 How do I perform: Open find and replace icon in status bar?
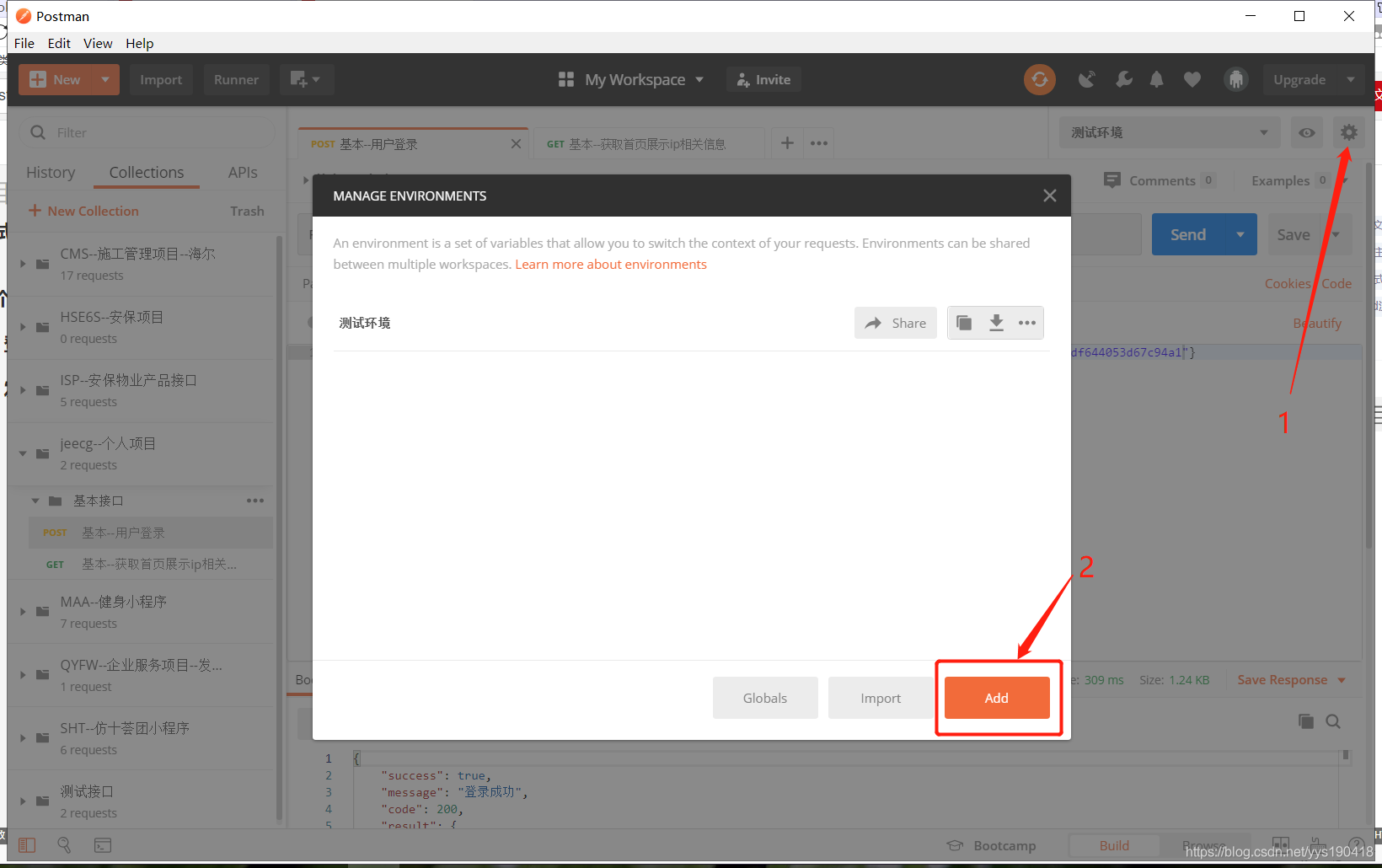[x=64, y=844]
